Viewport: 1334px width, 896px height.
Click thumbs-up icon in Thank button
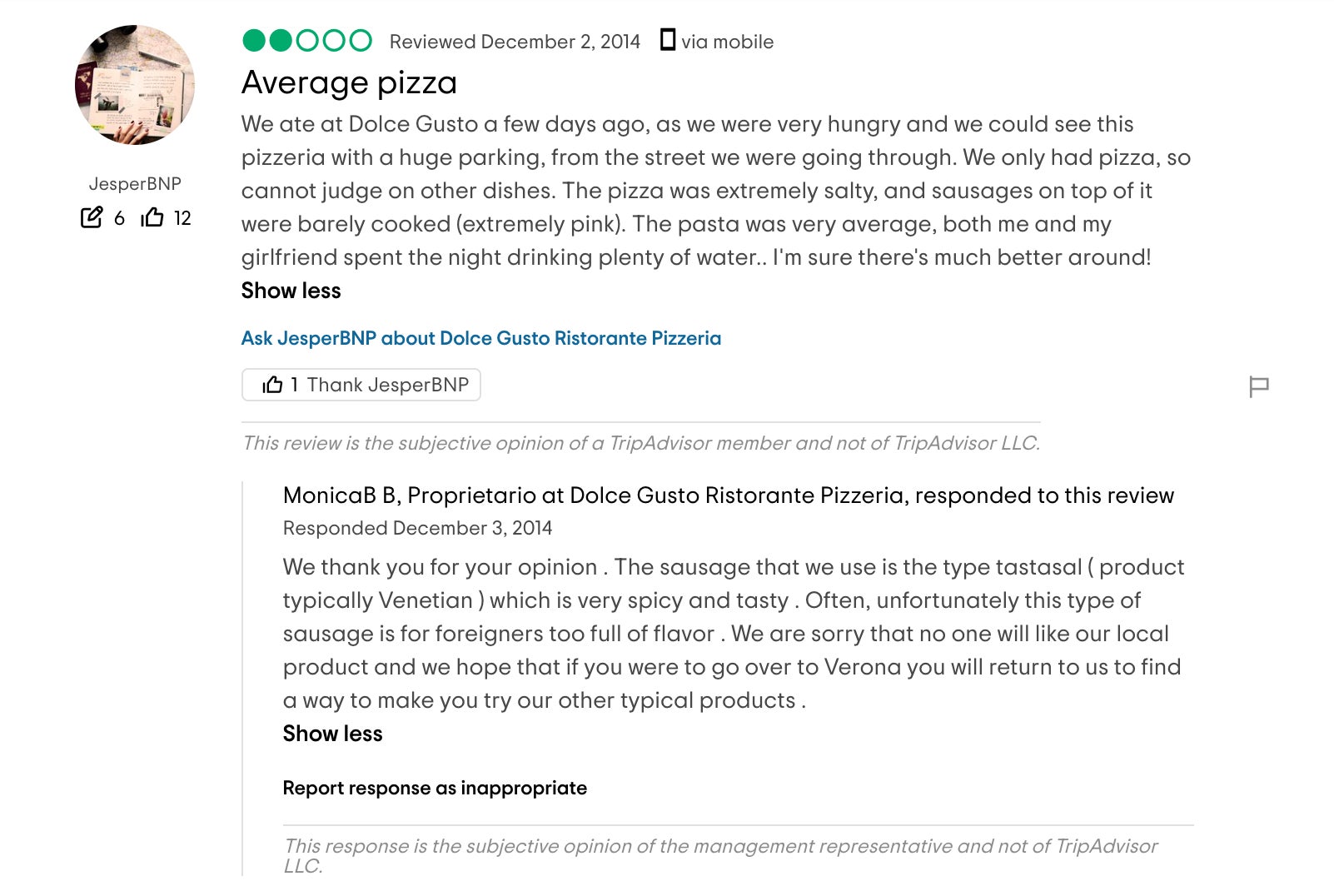click(x=272, y=385)
